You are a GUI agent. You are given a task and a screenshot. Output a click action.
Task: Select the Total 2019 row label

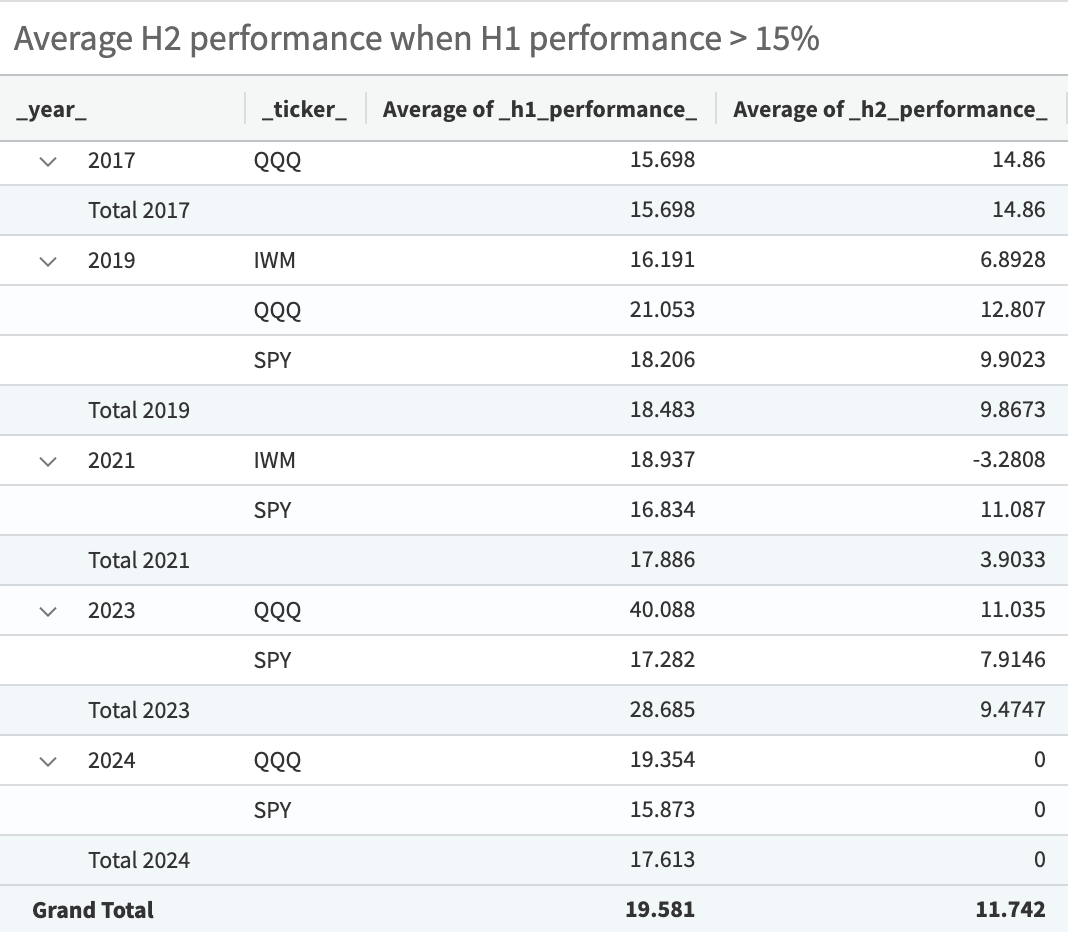(x=139, y=410)
